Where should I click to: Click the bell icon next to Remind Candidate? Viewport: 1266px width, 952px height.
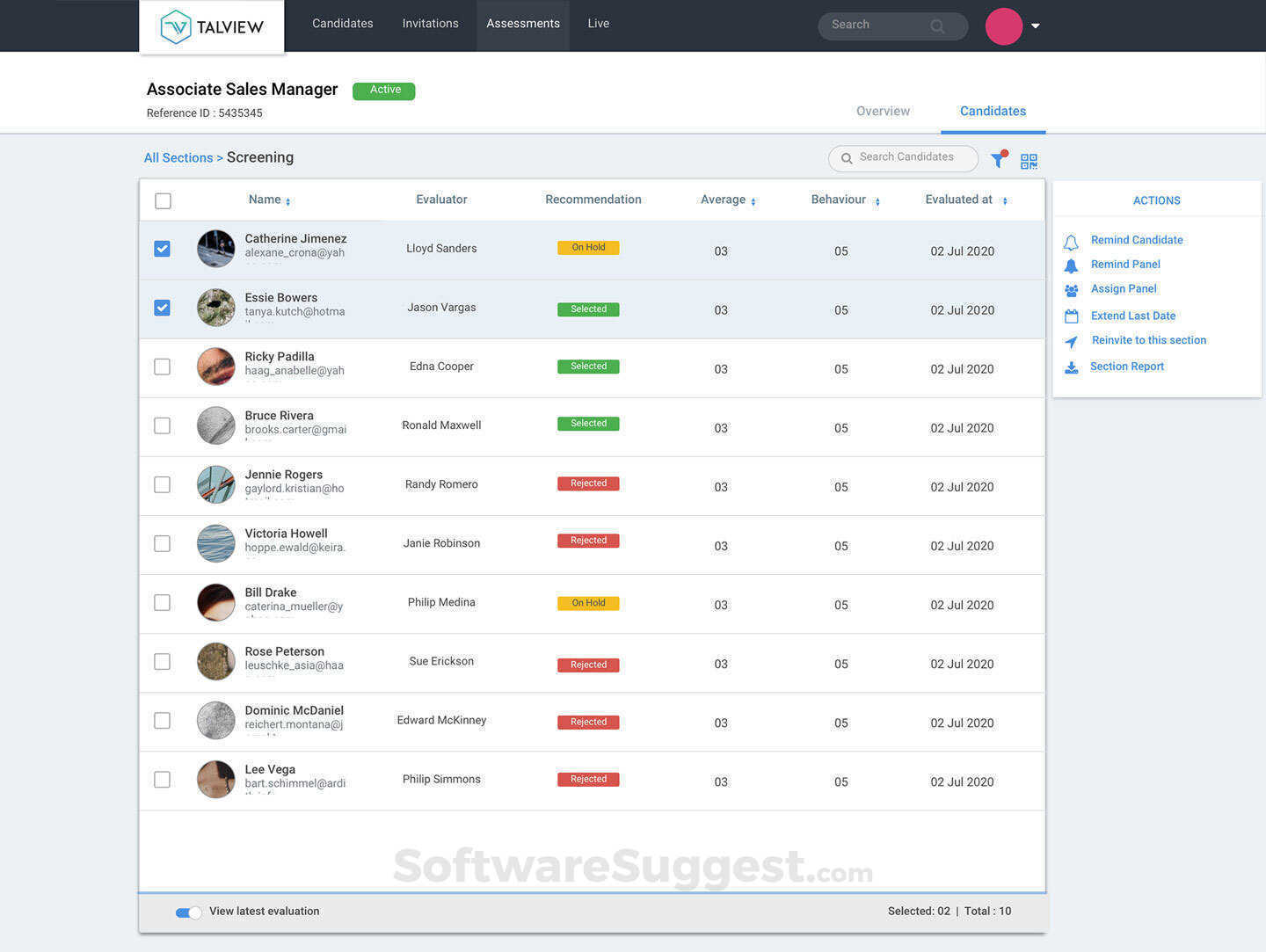1071,240
